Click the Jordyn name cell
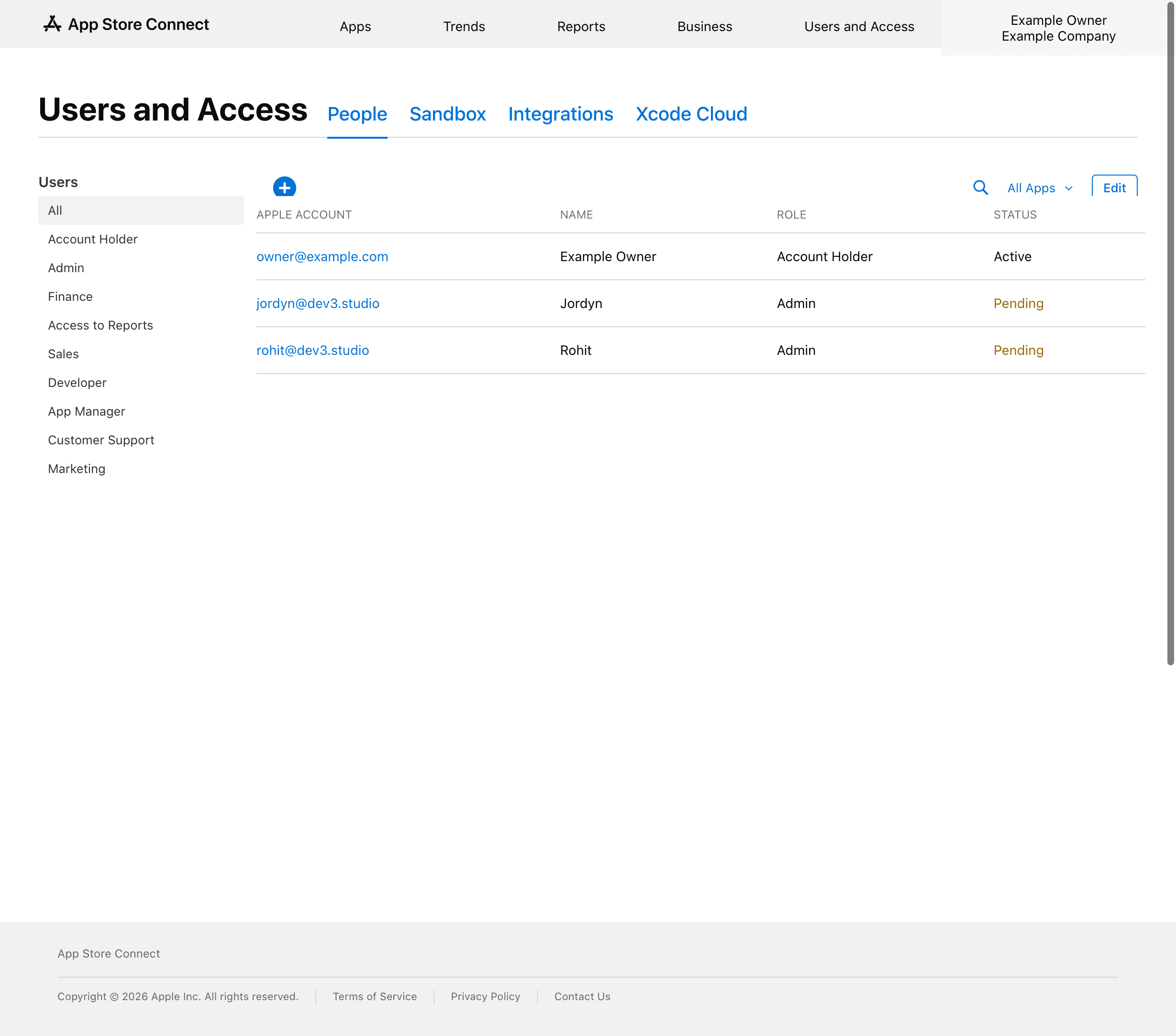 point(581,304)
